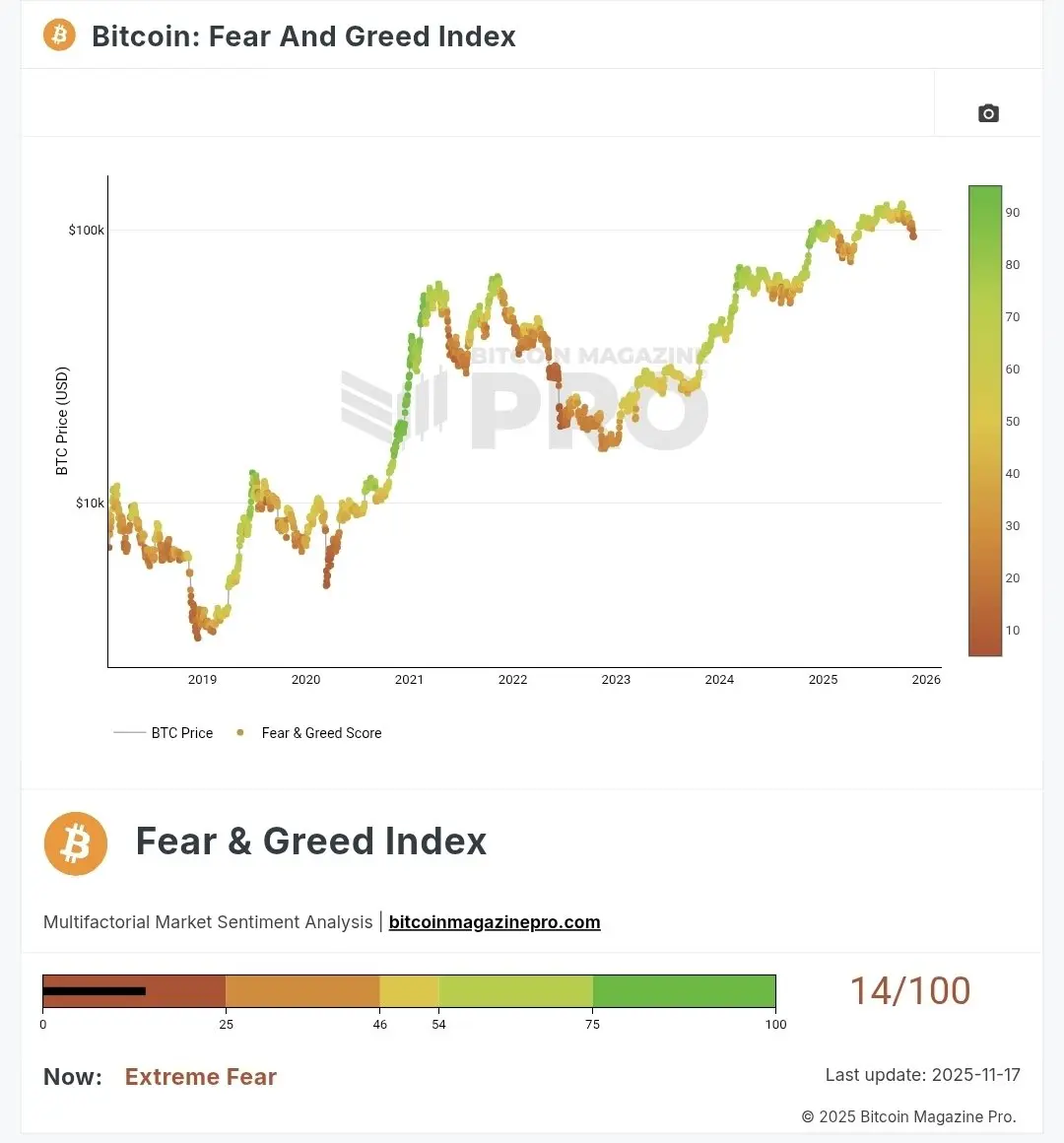Open the bitcoinmagazinepro.com link
Viewport: 1064px width, 1143px height.
(495, 922)
